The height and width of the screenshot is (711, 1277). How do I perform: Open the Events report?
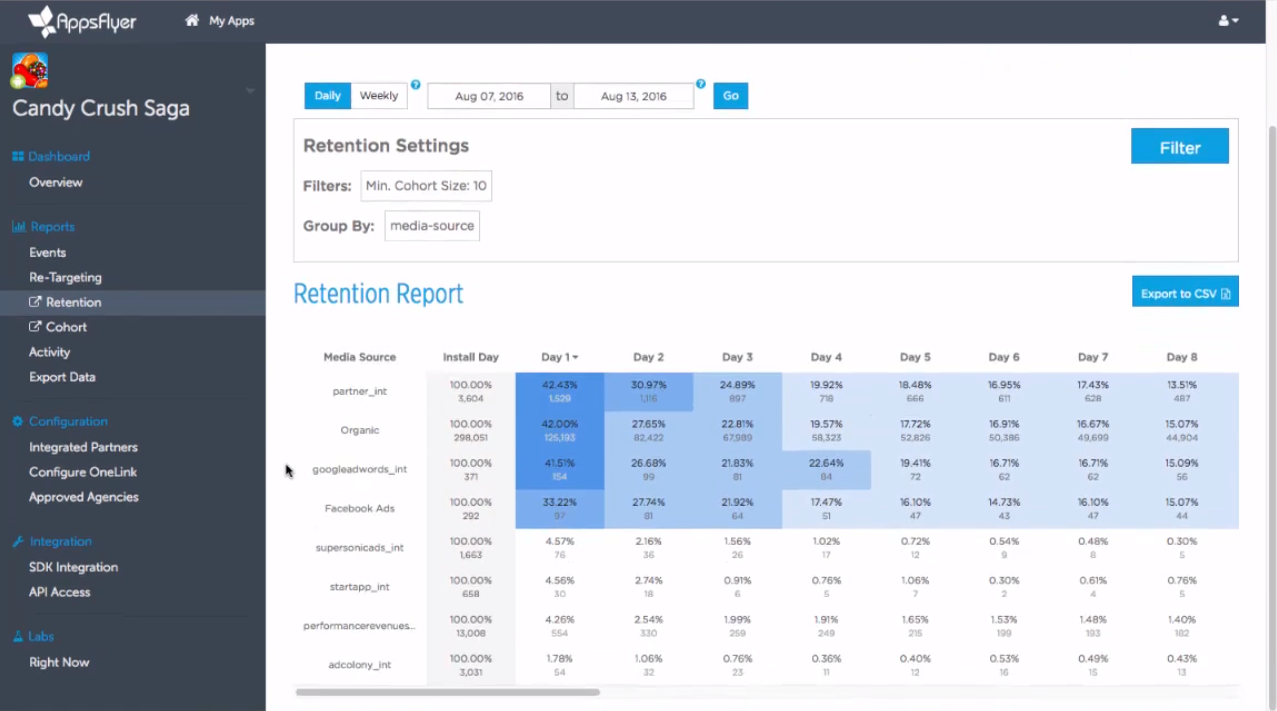point(47,253)
